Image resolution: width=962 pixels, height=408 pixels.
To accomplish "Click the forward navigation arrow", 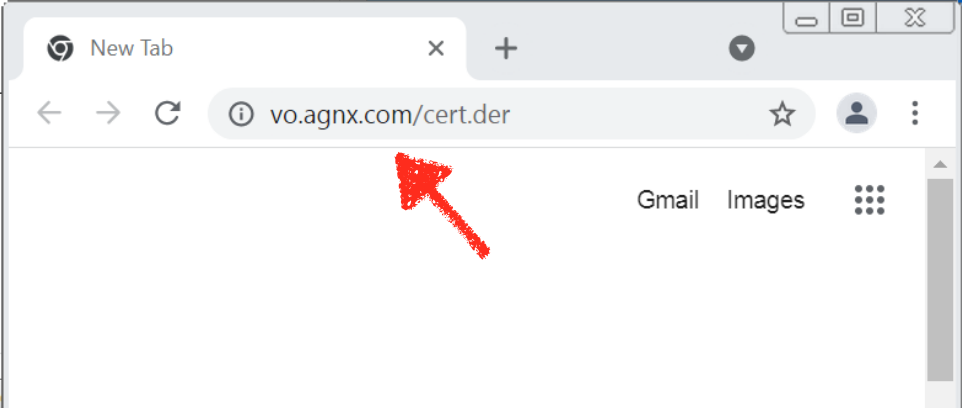I will click(x=109, y=114).
